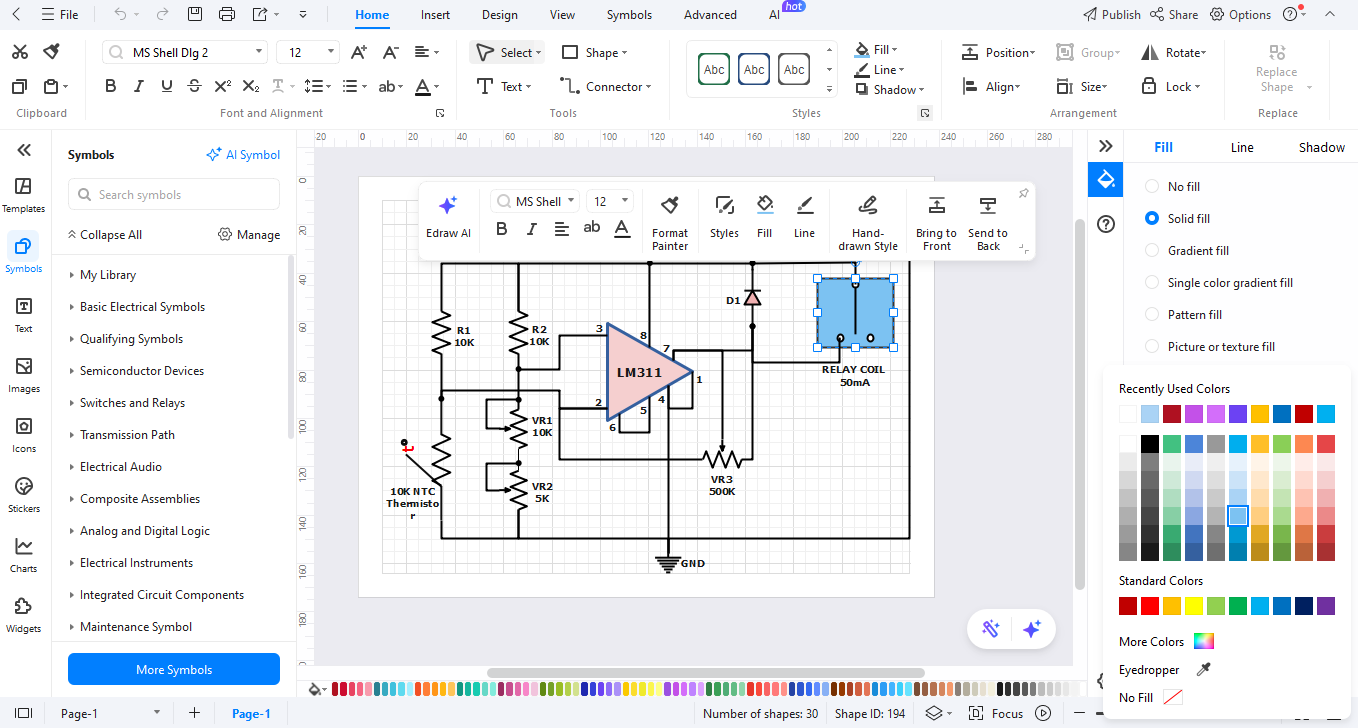Click Collapse All in Symbols panel
Viewport: 1358px width, 728px height.
pyautogui.click(x=104, y=235)
